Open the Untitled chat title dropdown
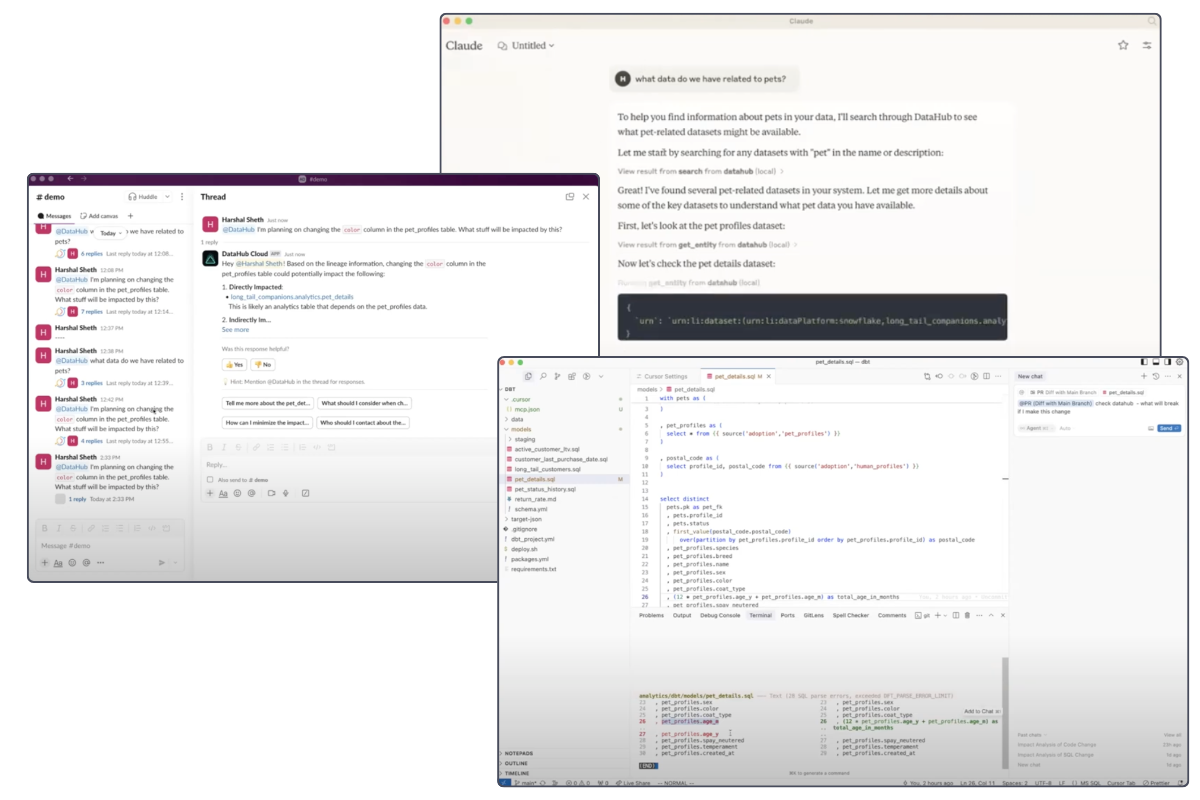 click(x=526, y=45)
